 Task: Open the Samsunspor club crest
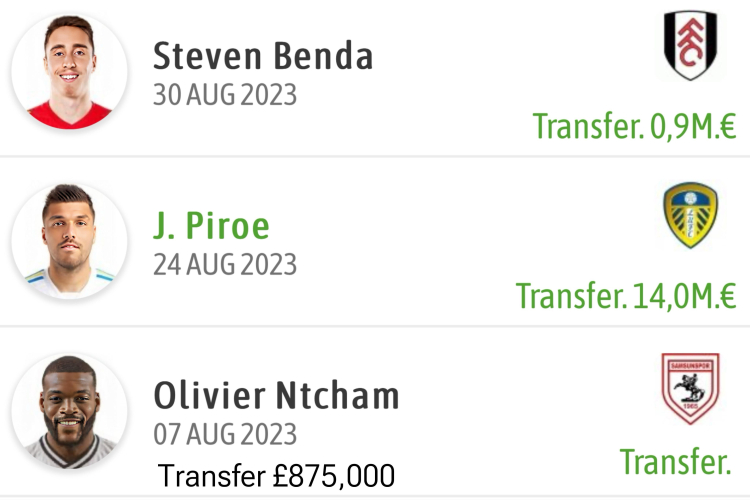[x=689, y=388]
